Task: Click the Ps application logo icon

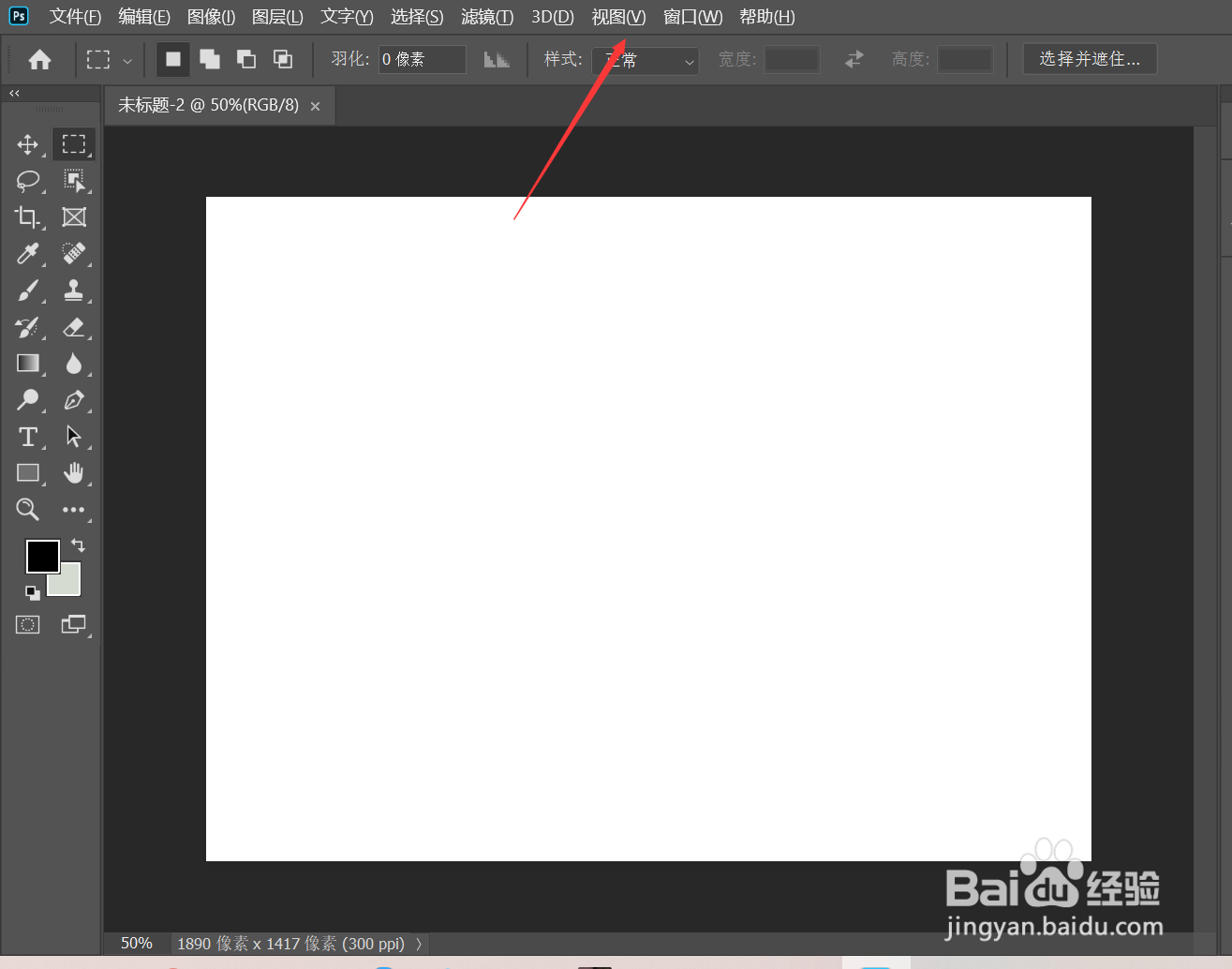Action: pyautogui.click(x=19, y=16)
